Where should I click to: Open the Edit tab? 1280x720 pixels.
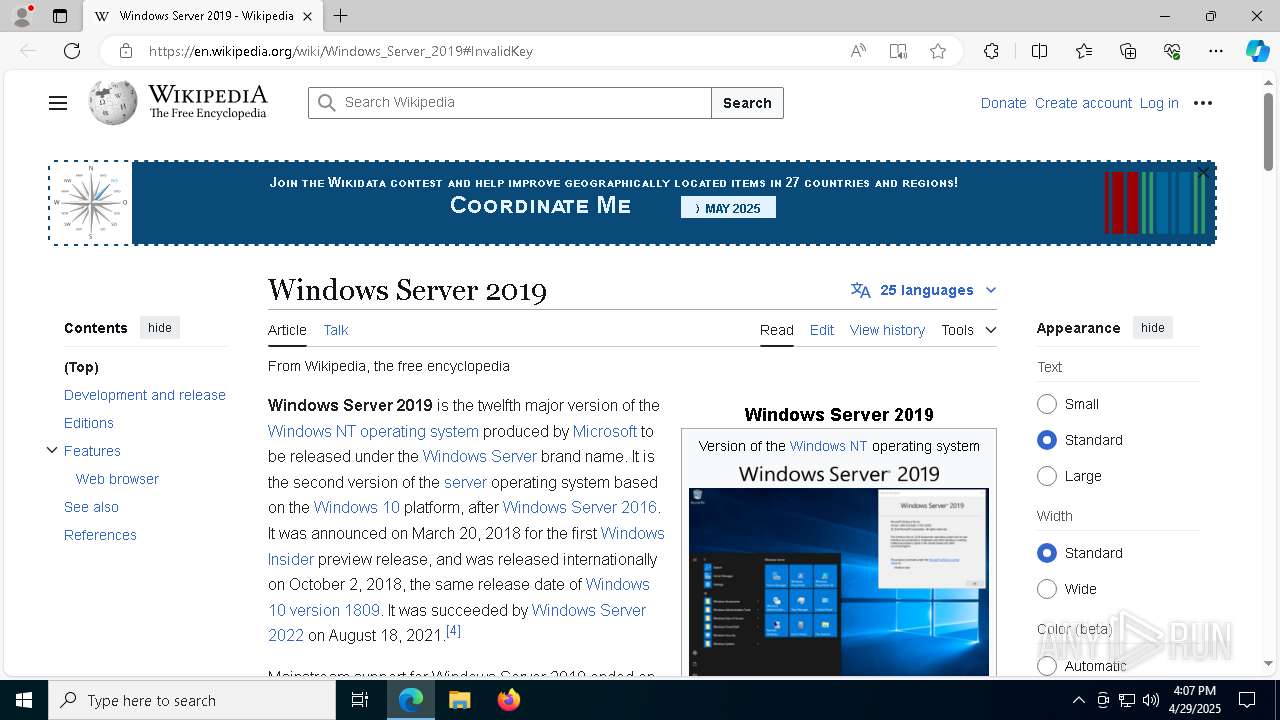pos(822,330)
